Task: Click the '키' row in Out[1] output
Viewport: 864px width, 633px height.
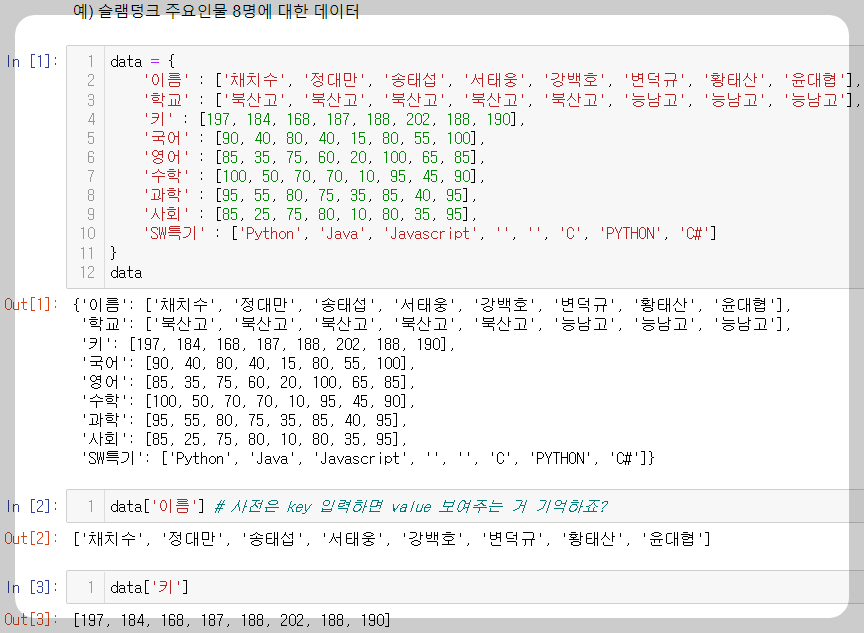Action: [268, 344]
